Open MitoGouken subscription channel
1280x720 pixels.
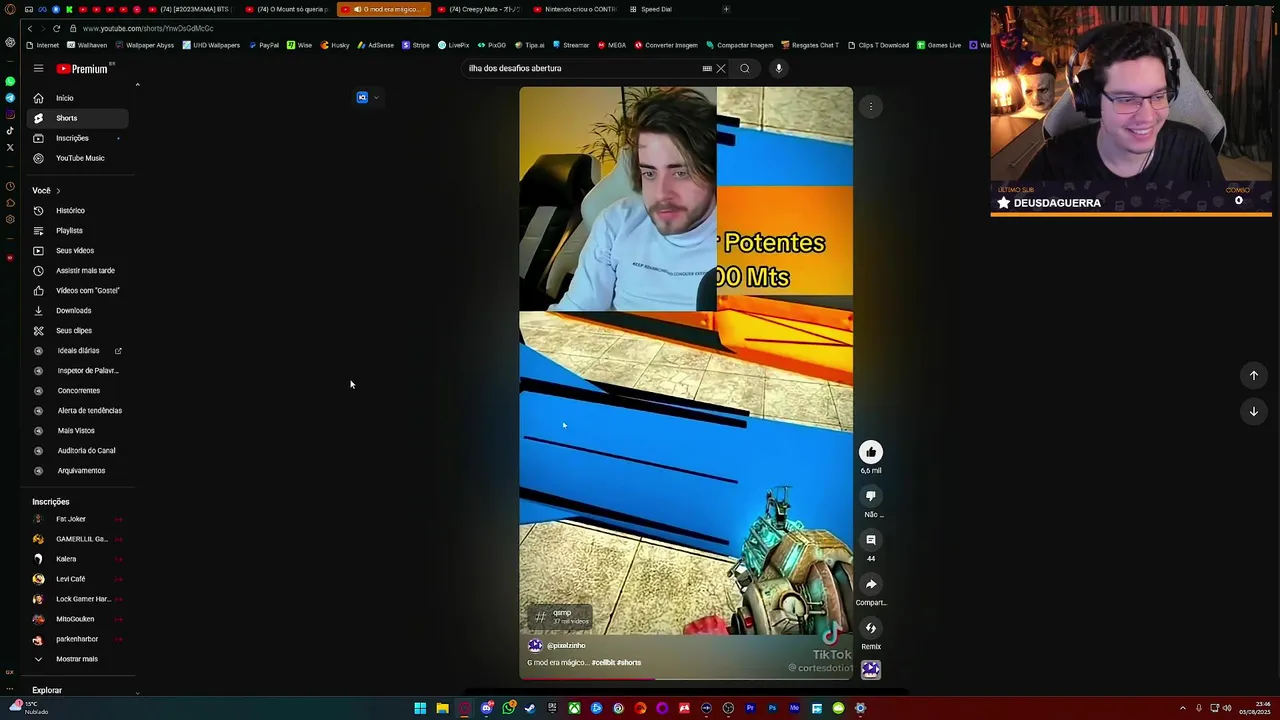[x=78, y=619]
